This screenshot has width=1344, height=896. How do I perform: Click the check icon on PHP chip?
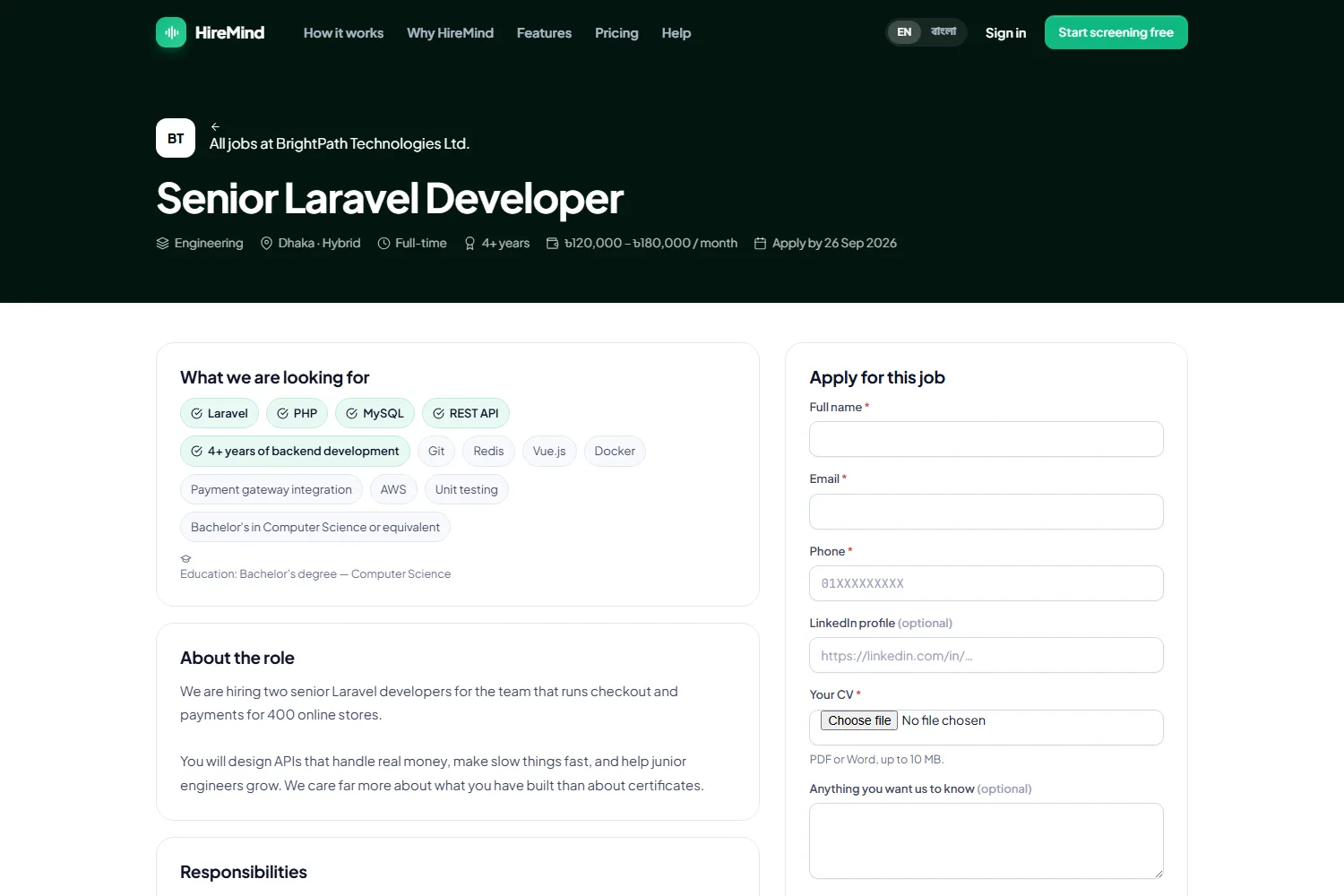coord(282,413)
